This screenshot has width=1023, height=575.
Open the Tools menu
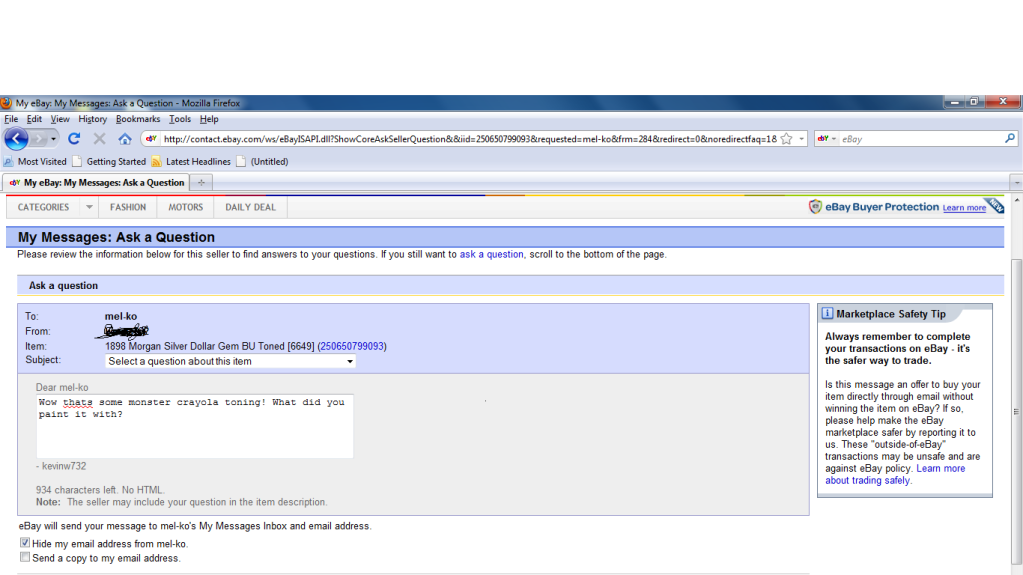click(179, 119)
